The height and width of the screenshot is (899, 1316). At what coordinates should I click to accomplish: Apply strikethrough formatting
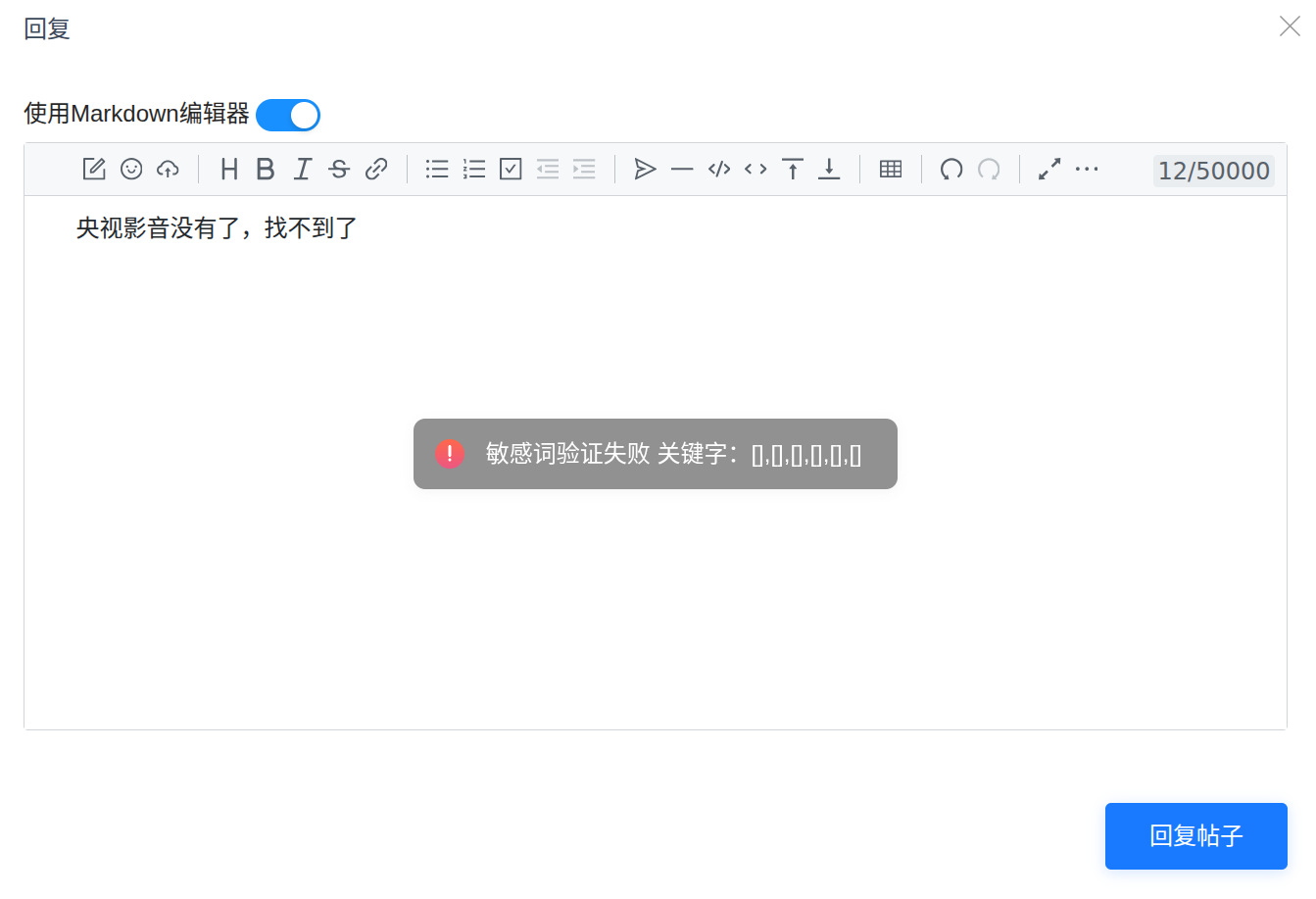point(339,169)
